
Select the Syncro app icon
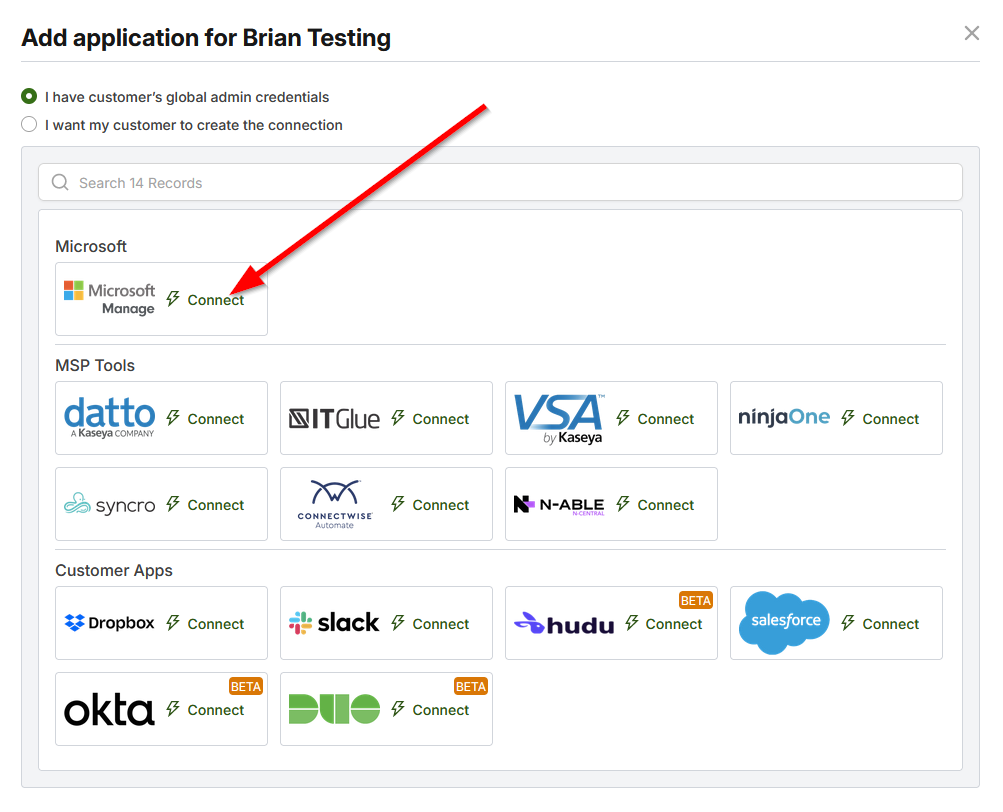coord(109,503)
